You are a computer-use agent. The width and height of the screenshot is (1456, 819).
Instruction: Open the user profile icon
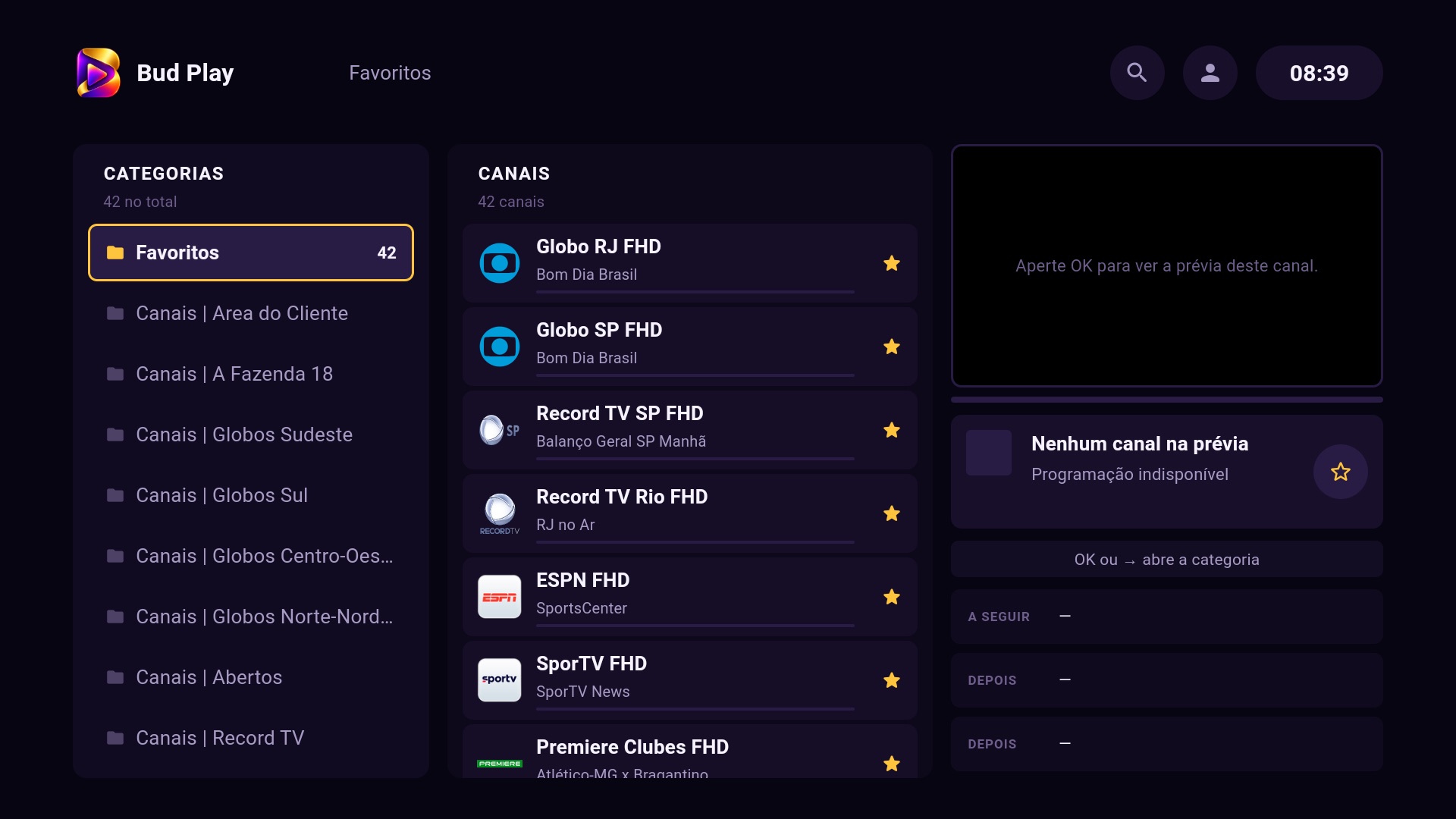click(1210, 73)
